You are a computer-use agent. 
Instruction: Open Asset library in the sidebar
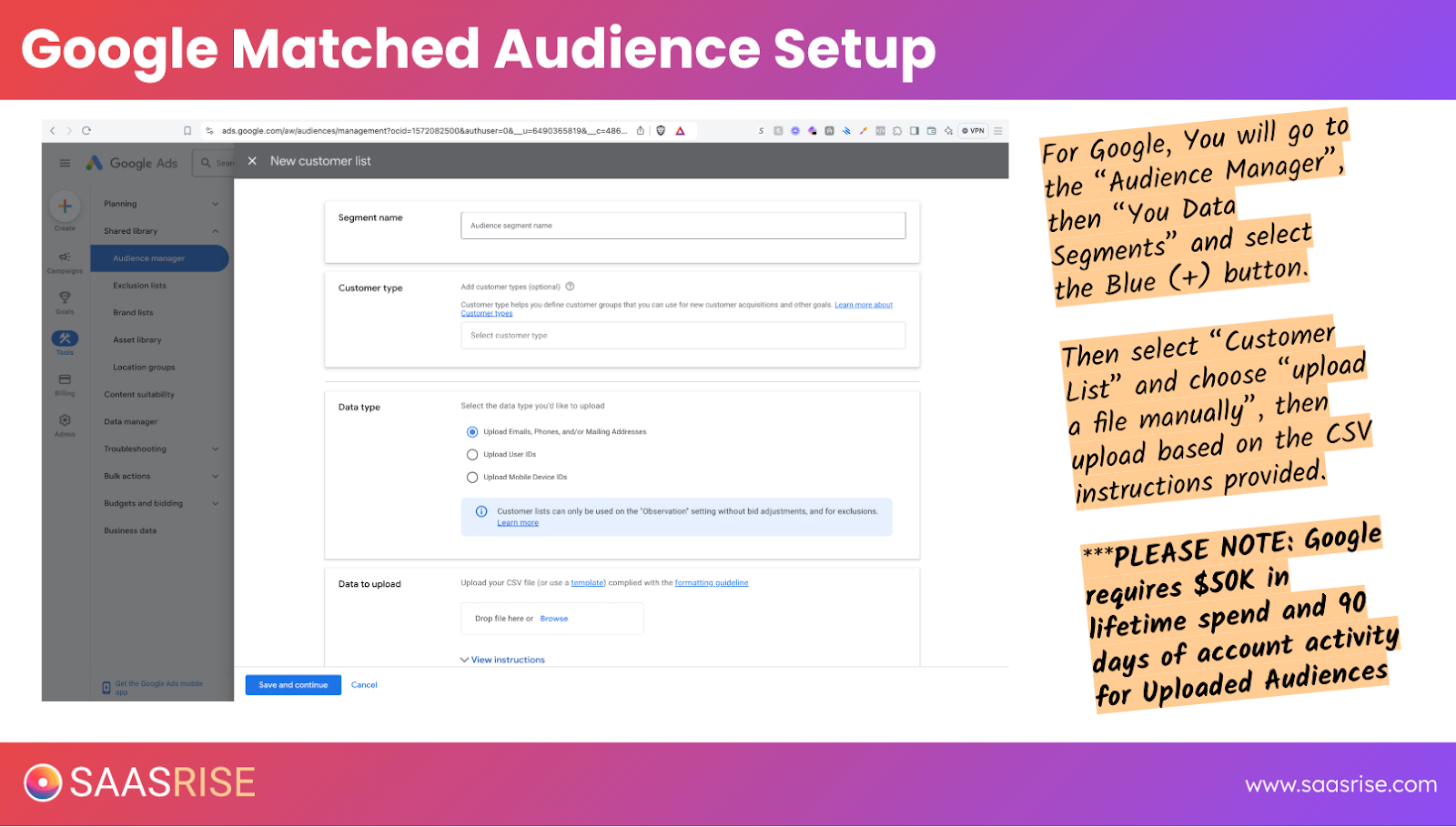coord(137,340)
